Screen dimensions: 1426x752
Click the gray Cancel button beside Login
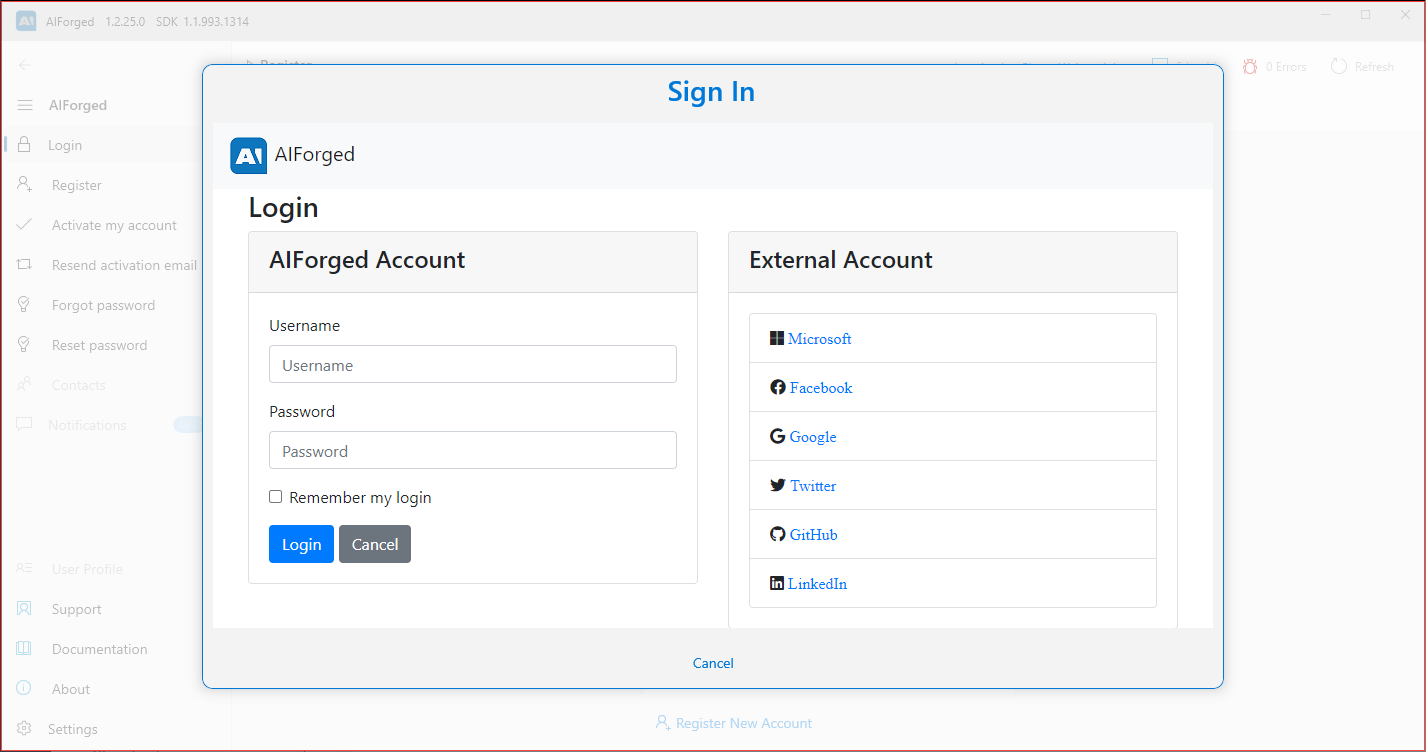(375, 544)
